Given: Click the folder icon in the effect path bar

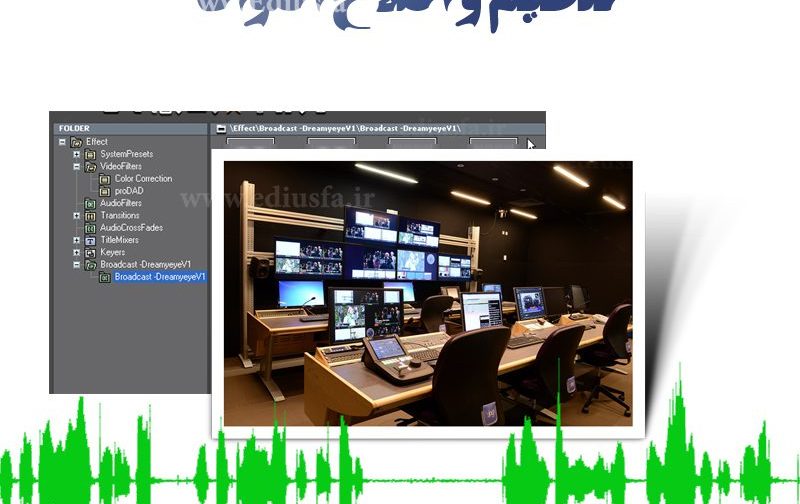Looking at the screenshot, I should [x=221, y=129].
